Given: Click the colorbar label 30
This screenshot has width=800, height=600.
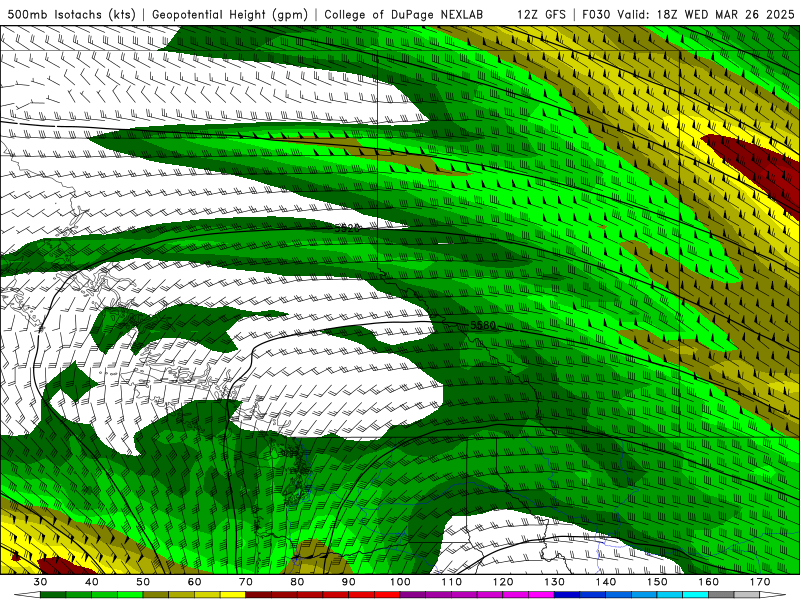Looking at the screenshot, I should (x=40, y=582).
